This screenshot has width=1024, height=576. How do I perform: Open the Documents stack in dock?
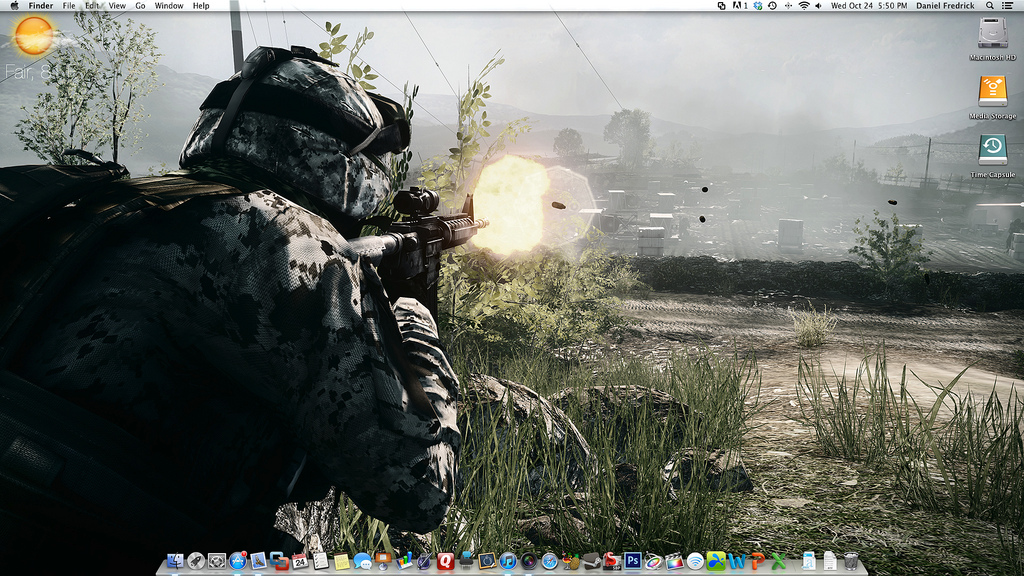[x=830, y=561]
